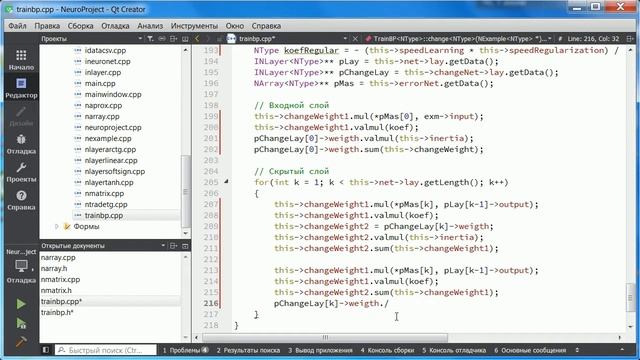Split the Открытые документы panel

173,246
